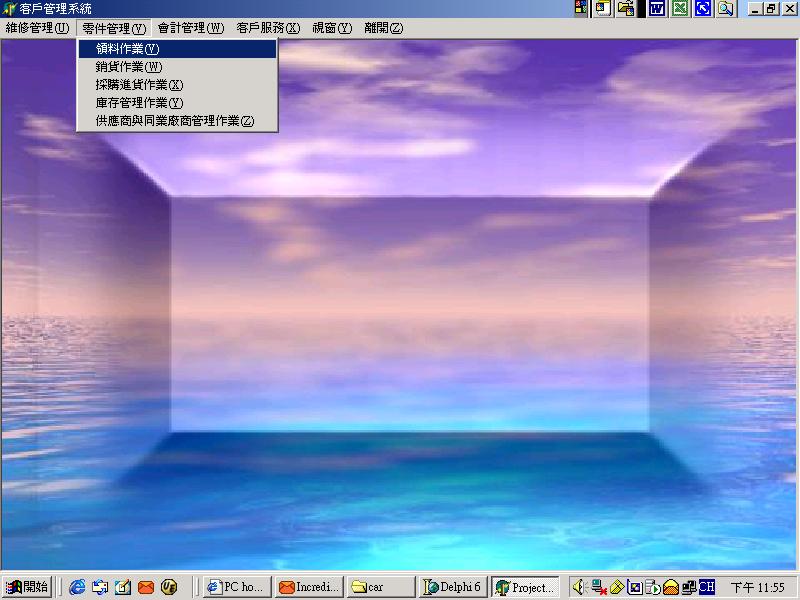Open the 會計管理 menu
The height and width of the screenshot is (600, 800).
[x=190, y=28]
